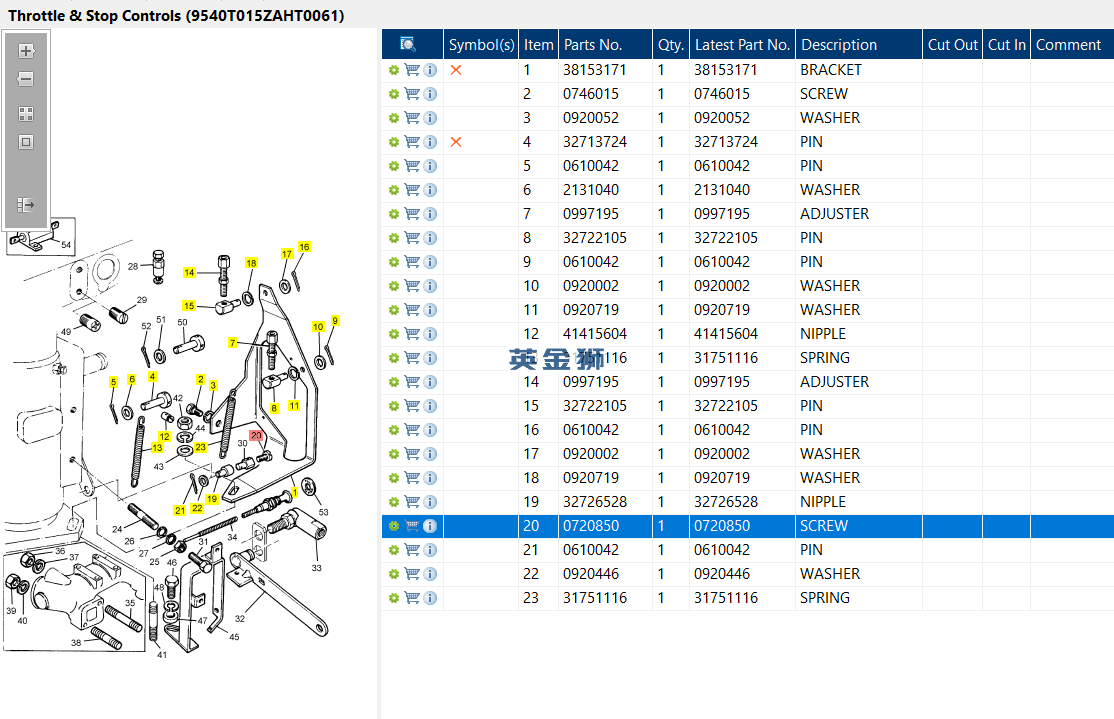Add WASHER 2131040 to cart
1114x719 pixels.
point(412,190)
